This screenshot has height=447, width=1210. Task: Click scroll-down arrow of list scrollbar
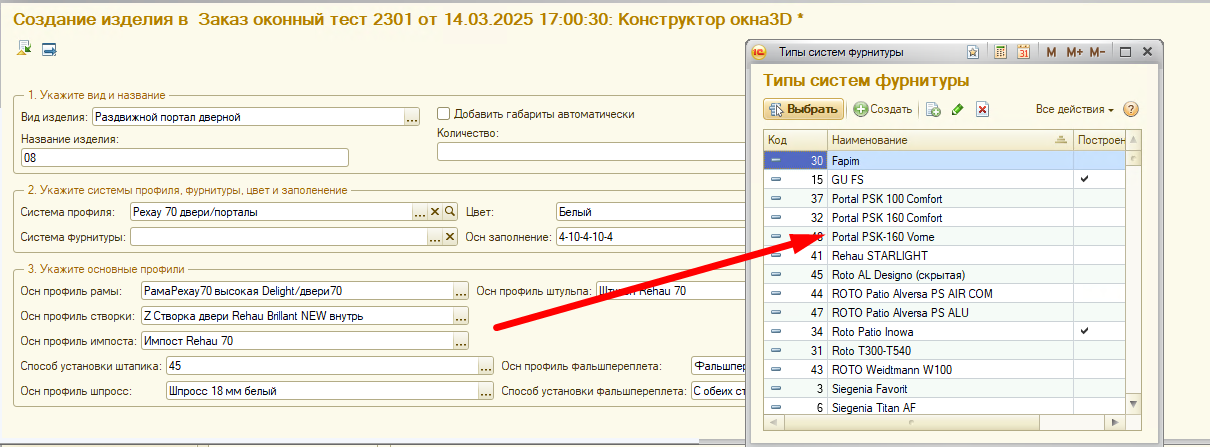[x=1134, y=404]
